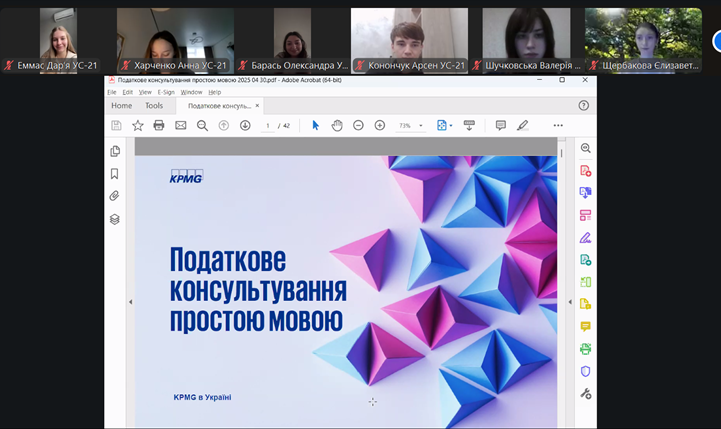The width and height of the screenshot is (721, 429).
Task: Send file by email envelope icon
Action: tap(181, 125)
